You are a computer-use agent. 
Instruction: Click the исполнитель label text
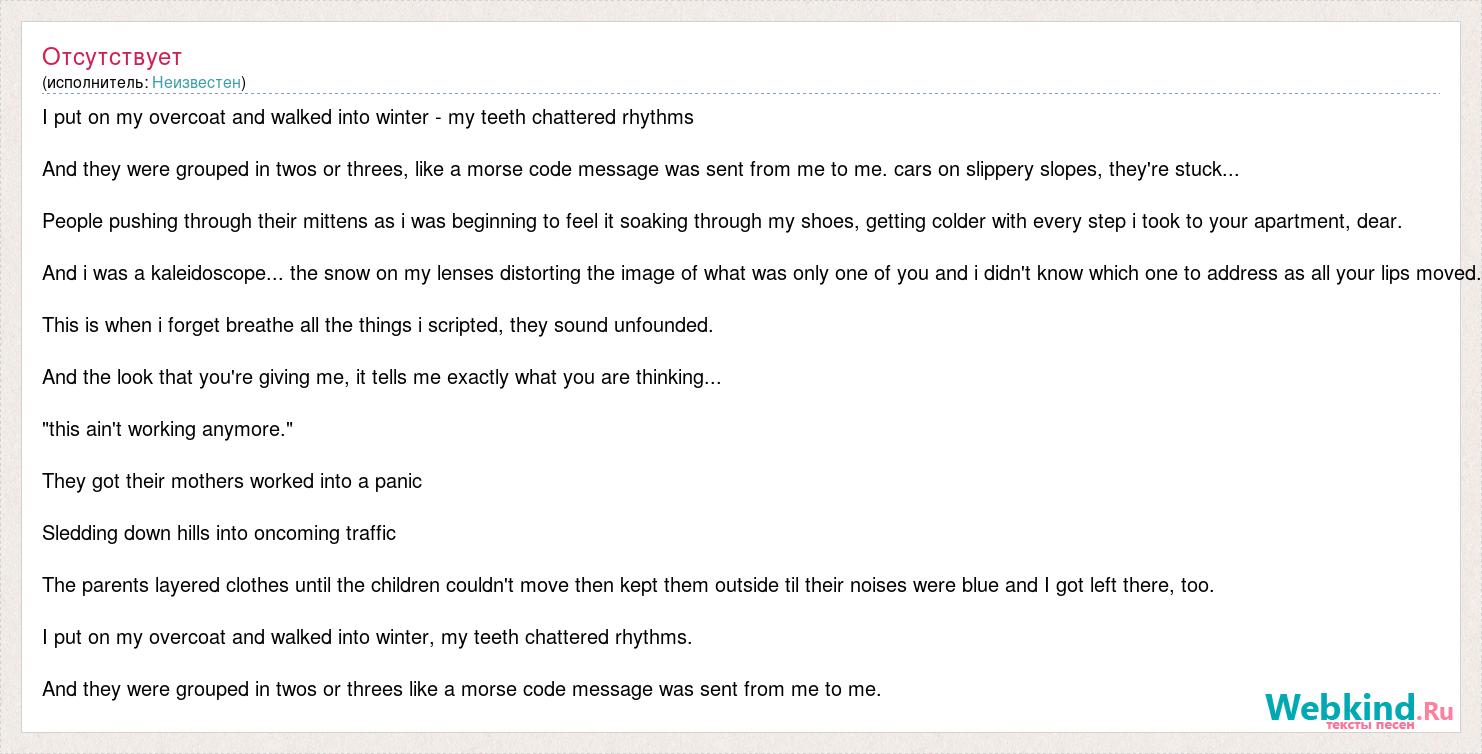95,82
